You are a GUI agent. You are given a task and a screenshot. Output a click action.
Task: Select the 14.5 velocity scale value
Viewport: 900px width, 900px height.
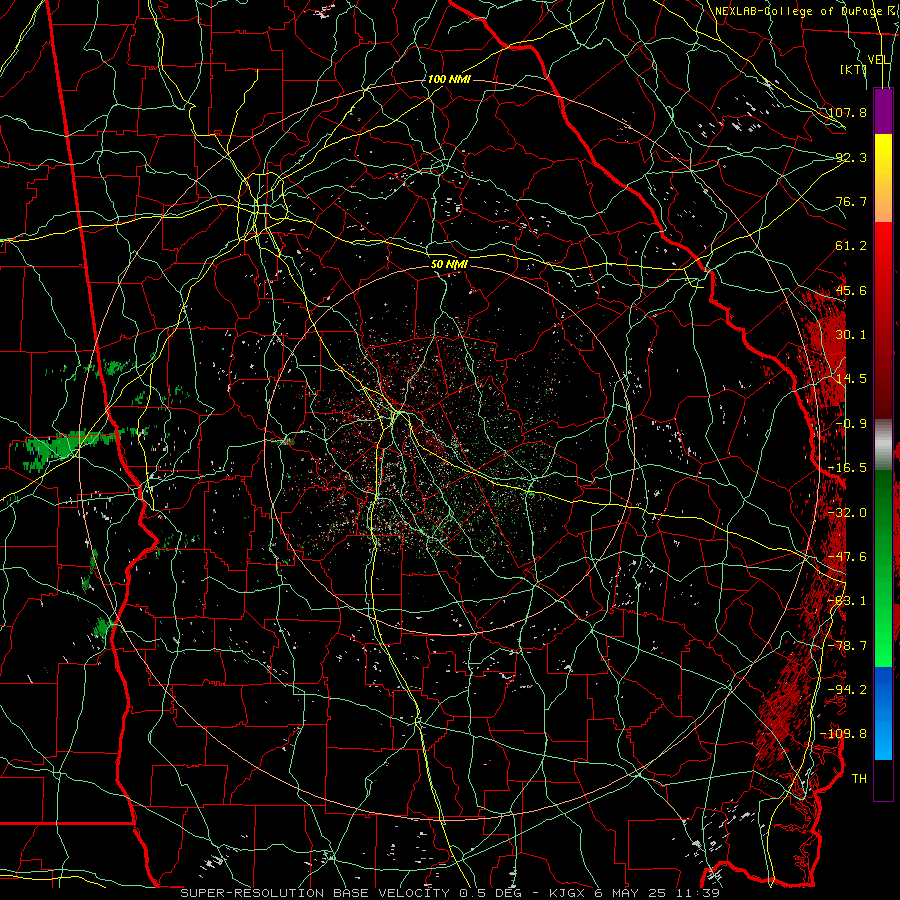pyautogui.click(x=852, y=379)
